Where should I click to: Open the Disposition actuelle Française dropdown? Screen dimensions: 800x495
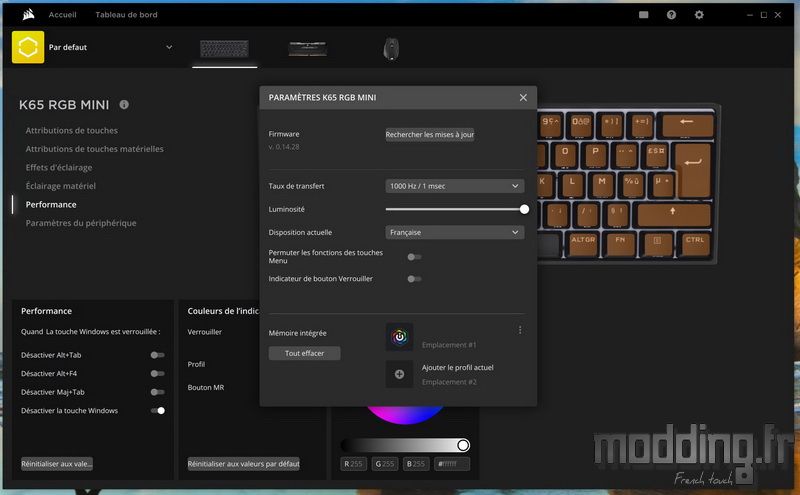tap(455, 232)
